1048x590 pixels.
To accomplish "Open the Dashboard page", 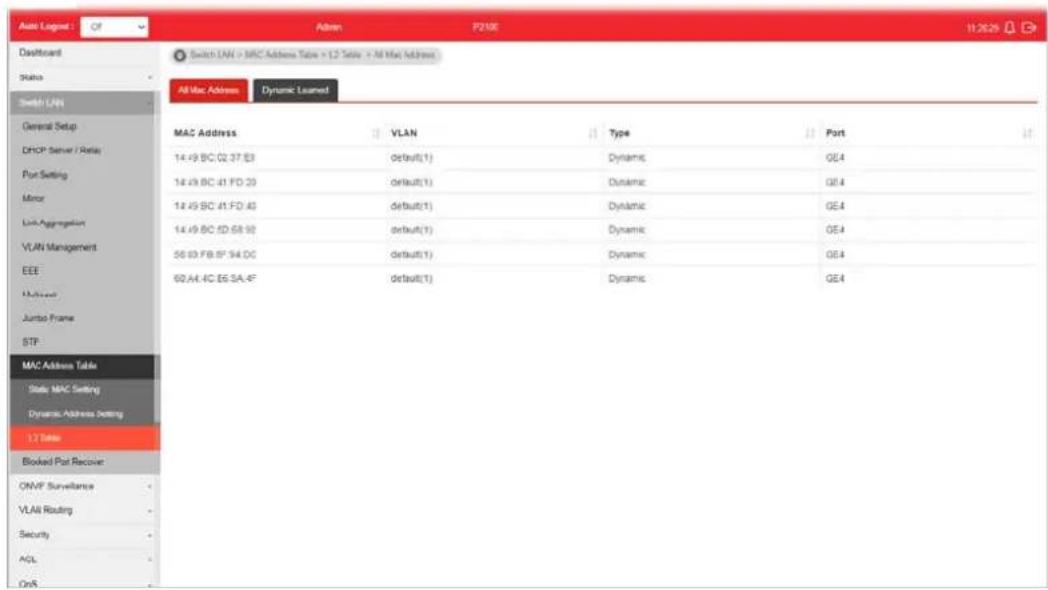I will coord(40,53).
